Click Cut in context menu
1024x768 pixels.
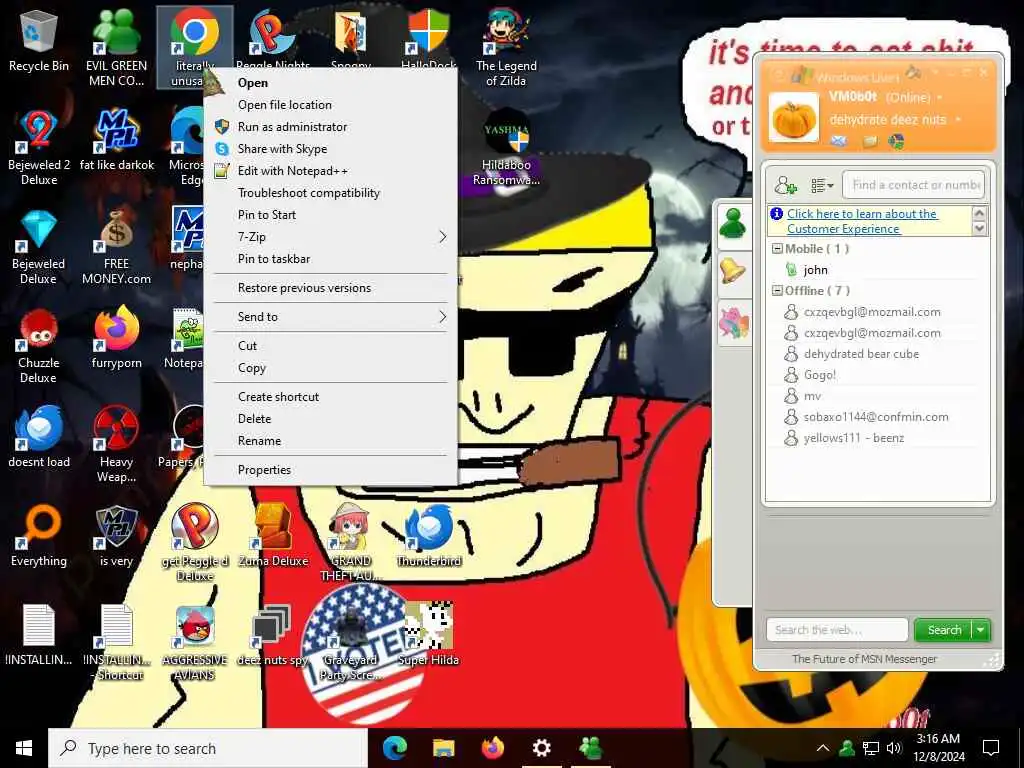coord(248,346)
